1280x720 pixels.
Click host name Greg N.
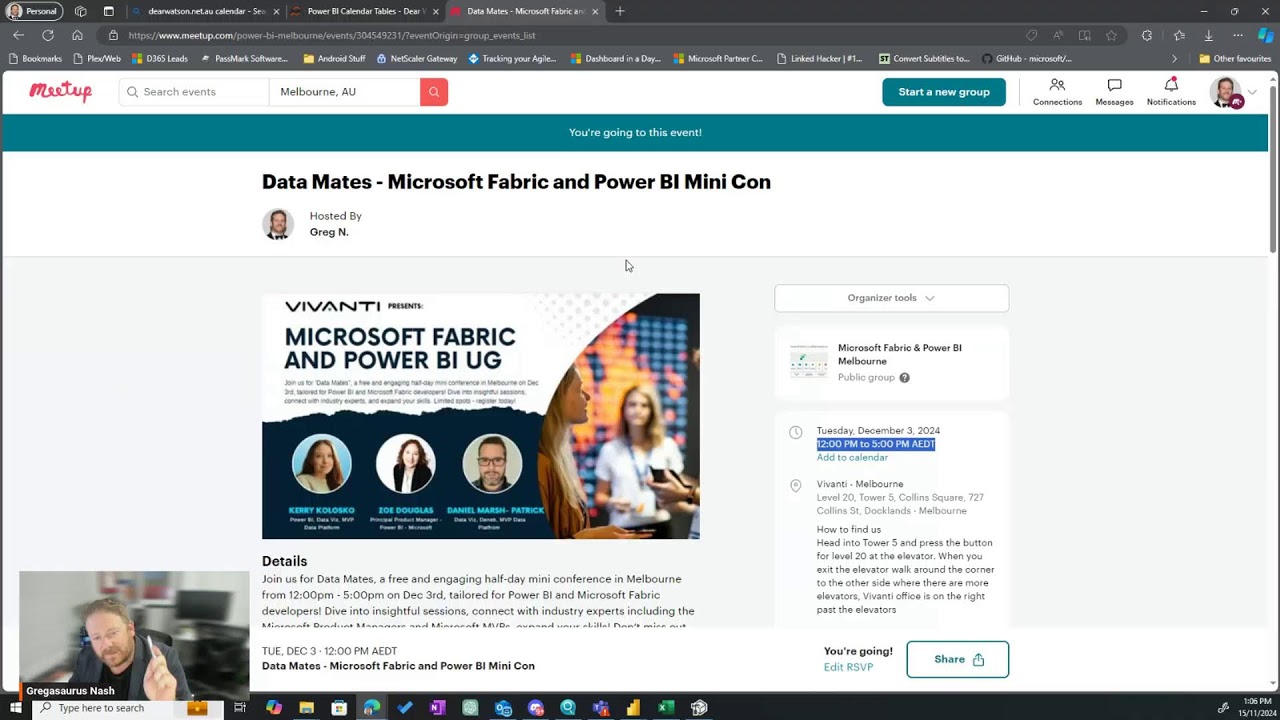[x=329, y=232]
